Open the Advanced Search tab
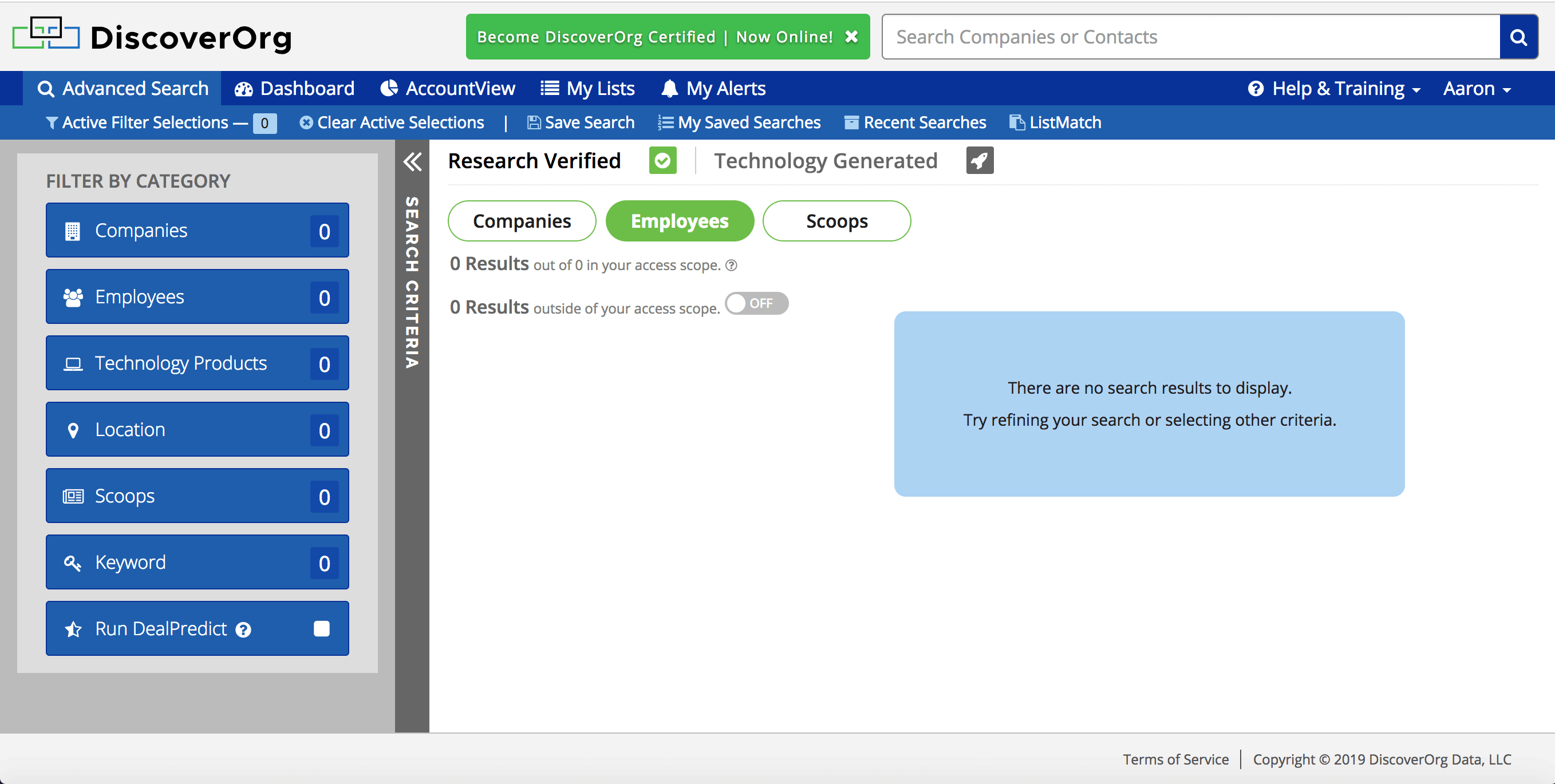 coord(123,89)
